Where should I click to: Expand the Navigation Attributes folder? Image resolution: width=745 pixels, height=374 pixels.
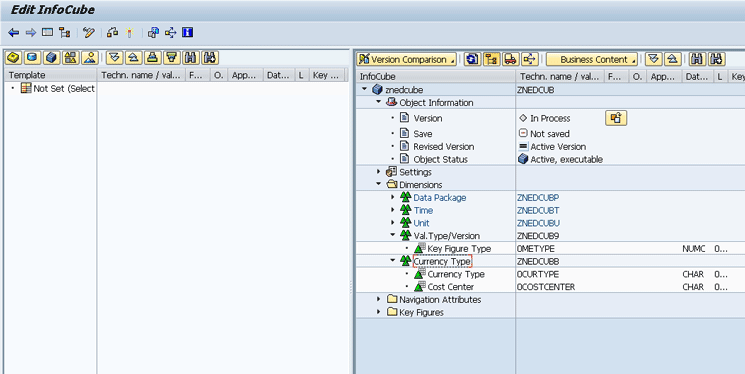(x=379, y=299)
